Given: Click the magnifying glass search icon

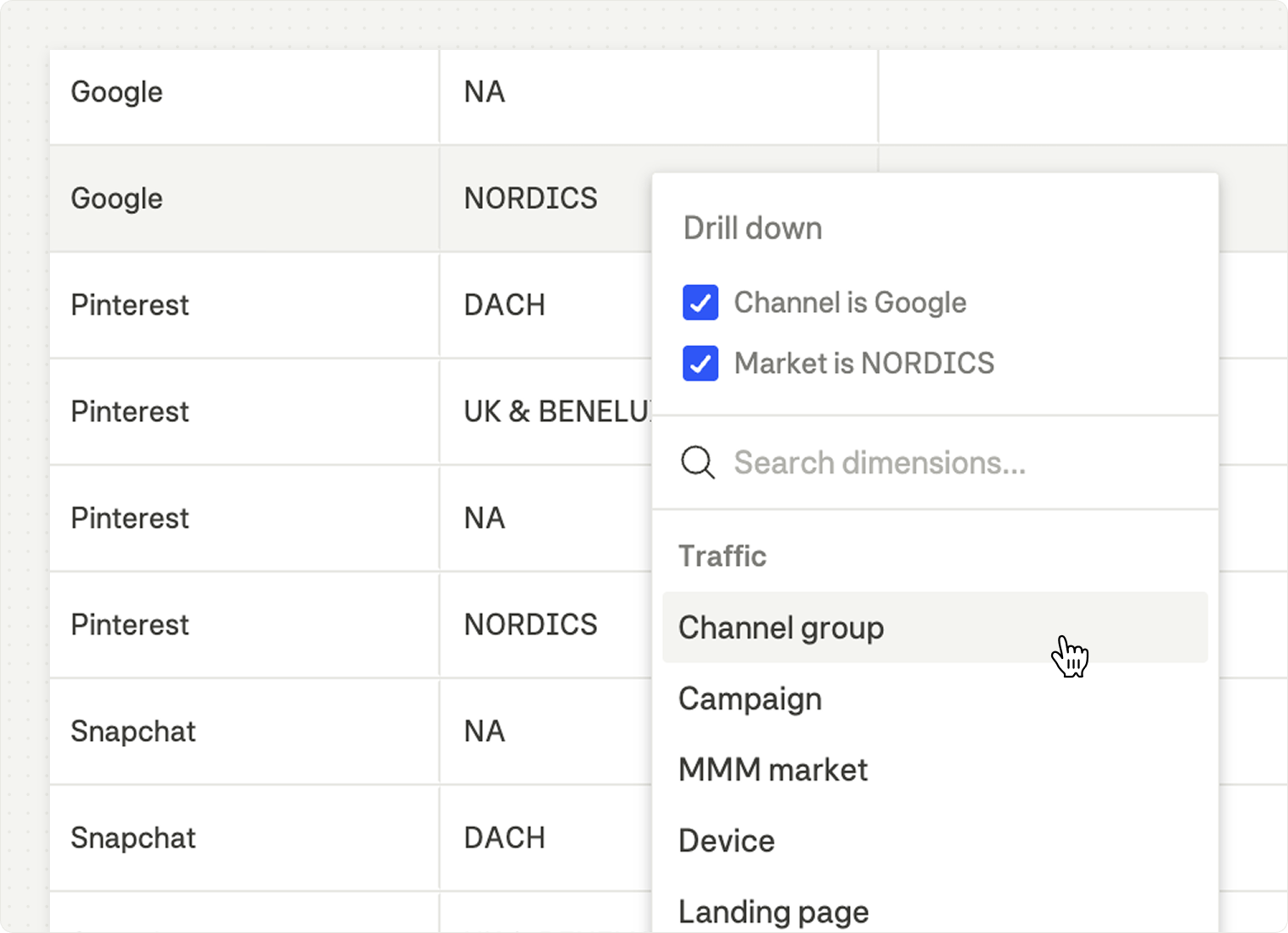Looking at the screenshot, I should point(698,463).
